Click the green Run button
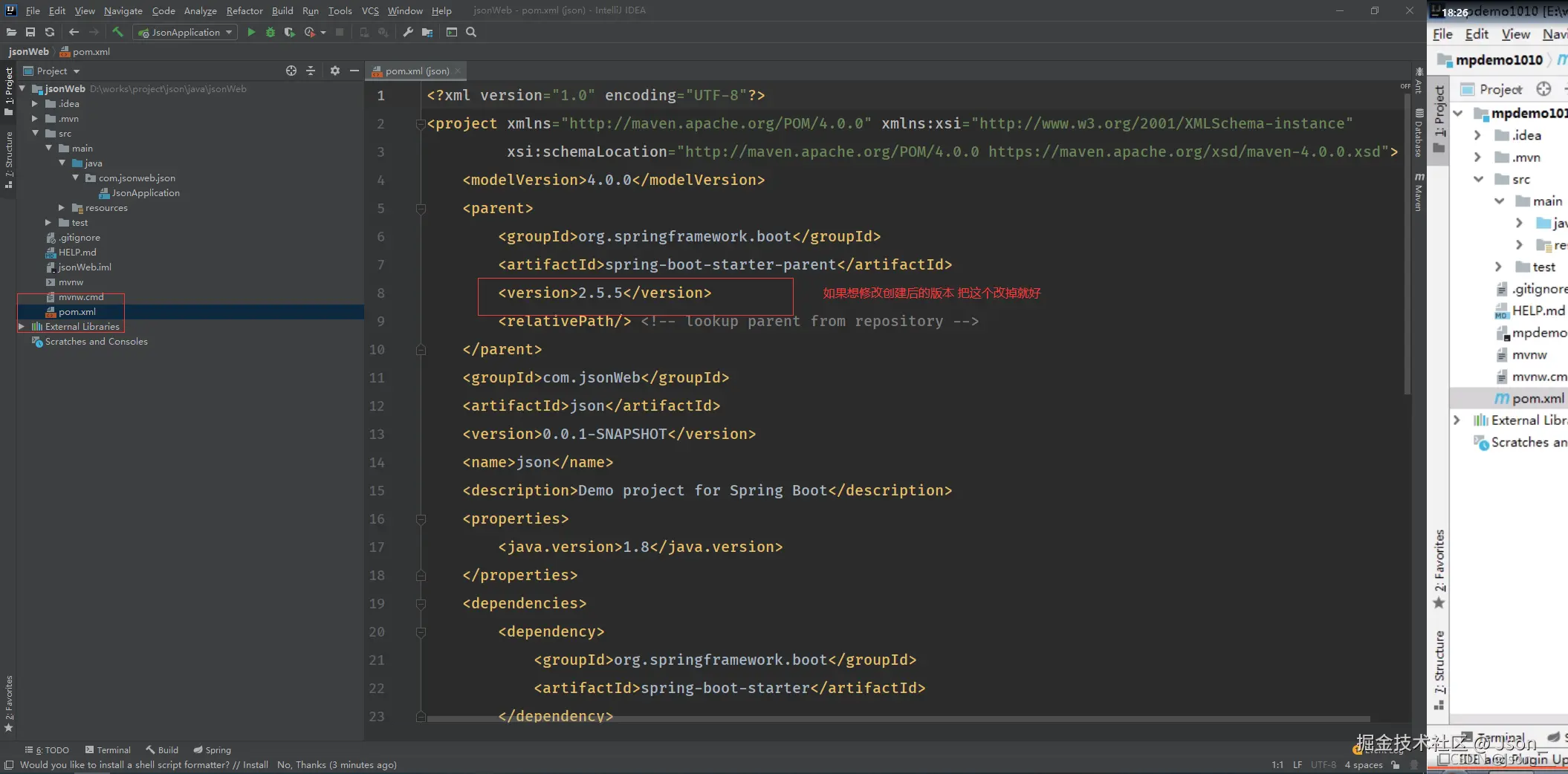This screenshot has width=1568, height=774. [x=251, y=32]
